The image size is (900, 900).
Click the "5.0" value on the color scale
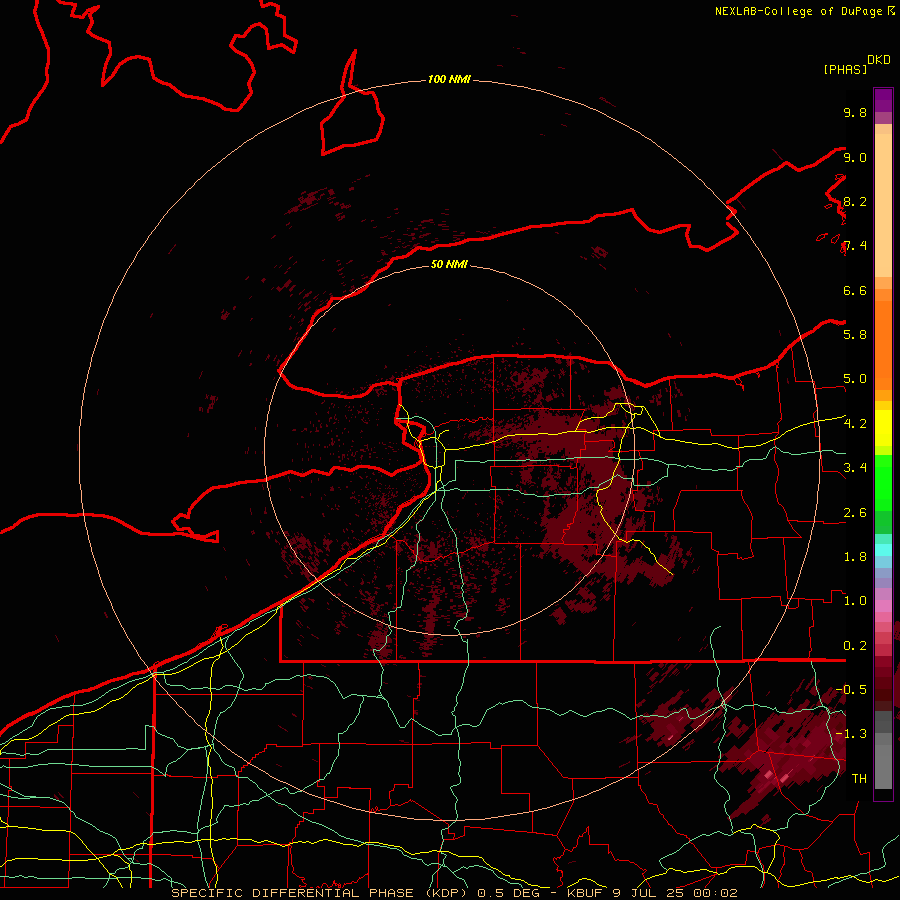point(855,379)
